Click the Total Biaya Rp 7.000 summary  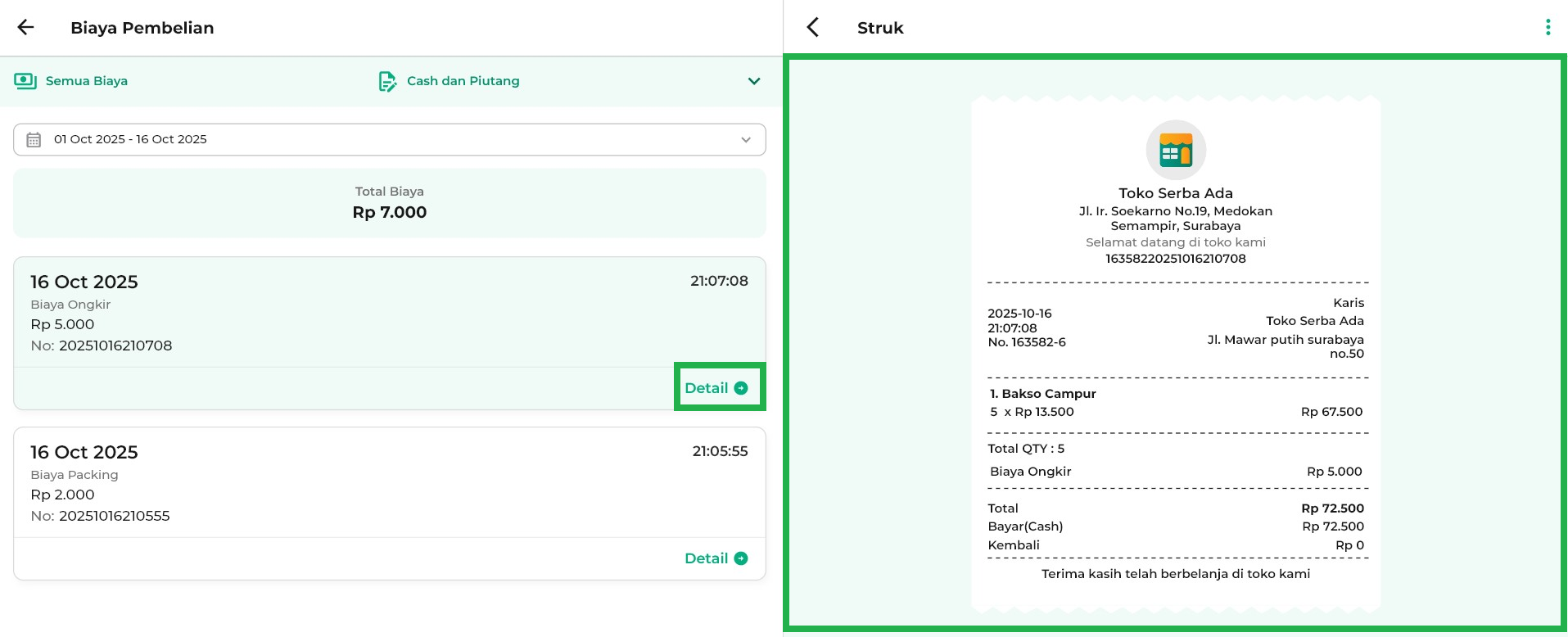390,203
